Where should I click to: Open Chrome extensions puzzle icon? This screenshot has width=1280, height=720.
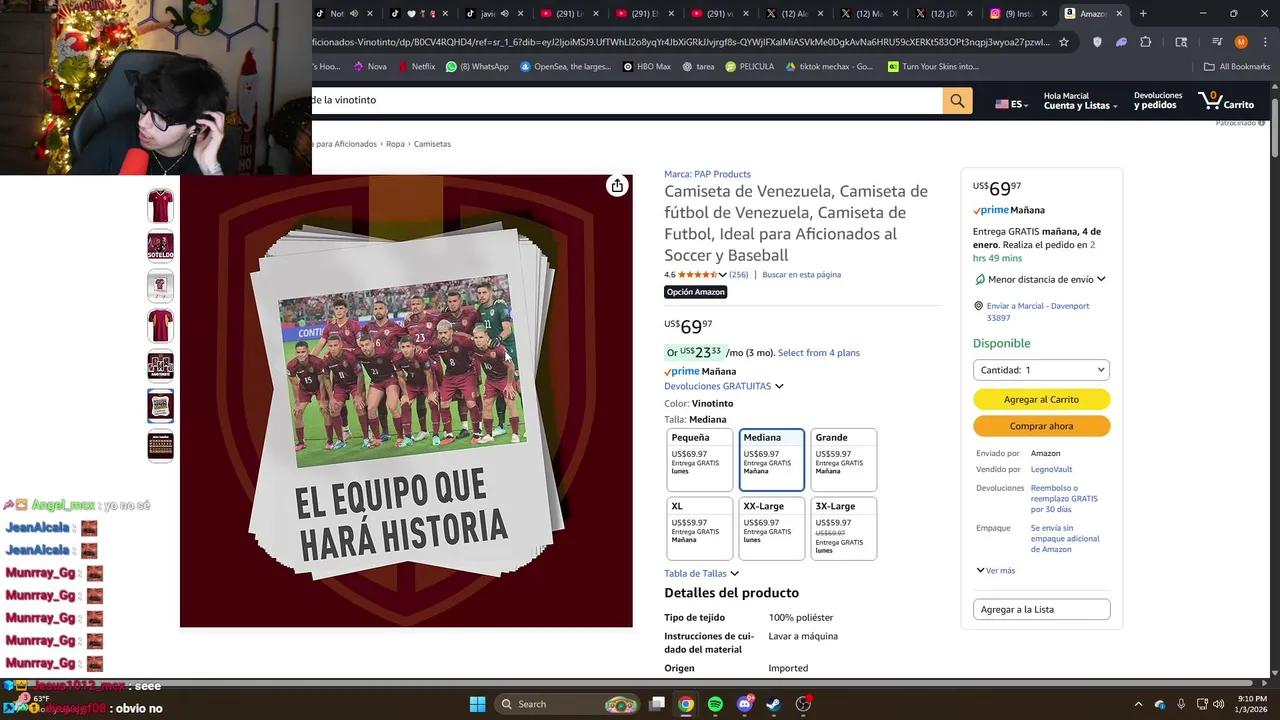click(x=1146, y=42)
